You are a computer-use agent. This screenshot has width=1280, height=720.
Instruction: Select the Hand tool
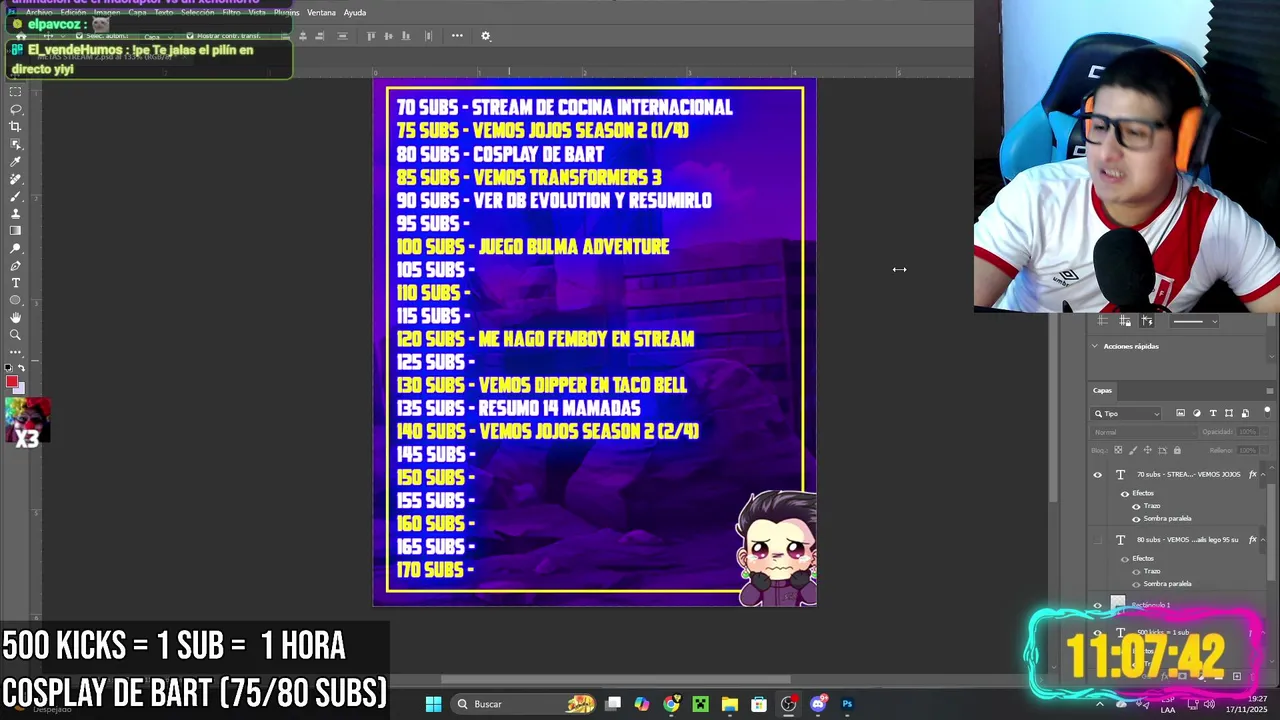[x=15, y=318]
